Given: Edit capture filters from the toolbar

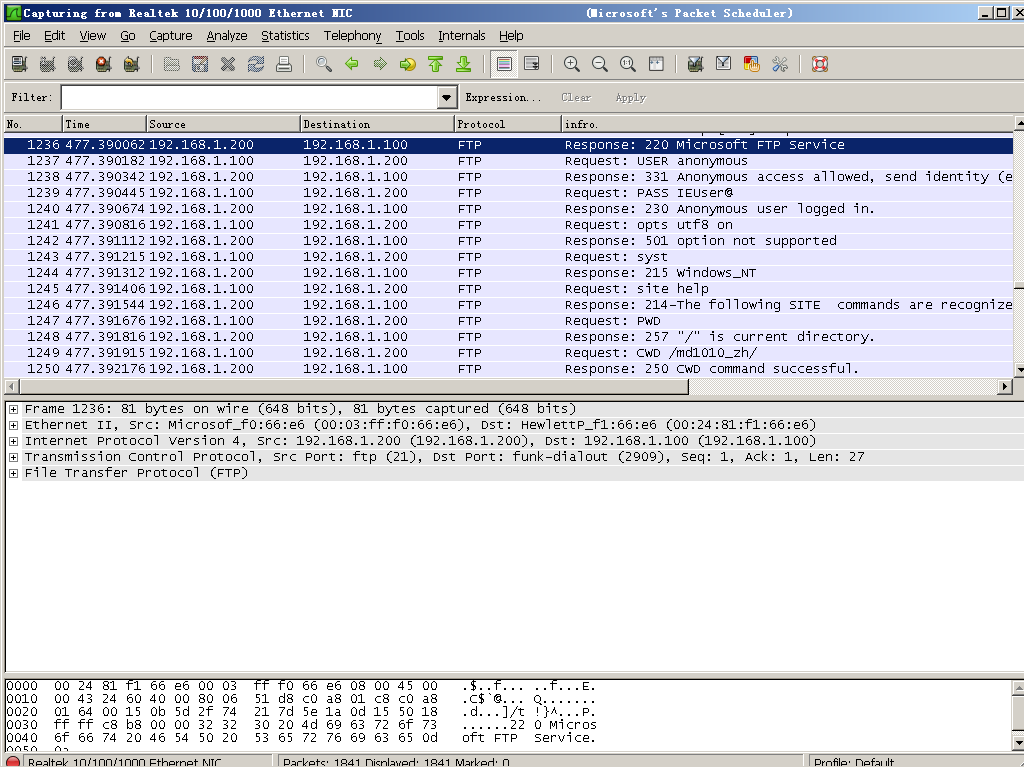Looking at the screenshot, I should pos(696,64).
